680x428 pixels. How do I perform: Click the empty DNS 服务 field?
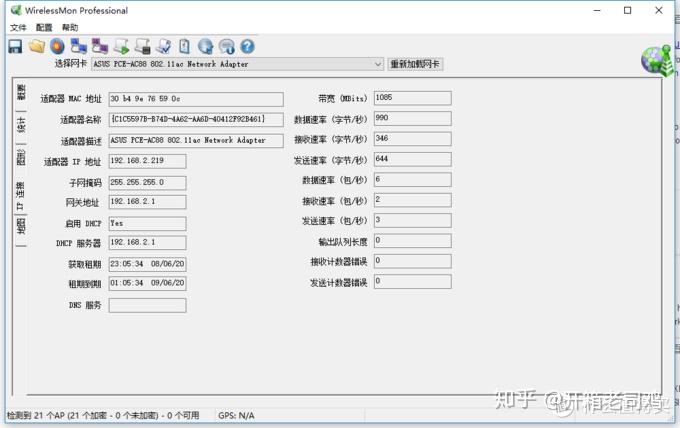[x=147, y=305]
